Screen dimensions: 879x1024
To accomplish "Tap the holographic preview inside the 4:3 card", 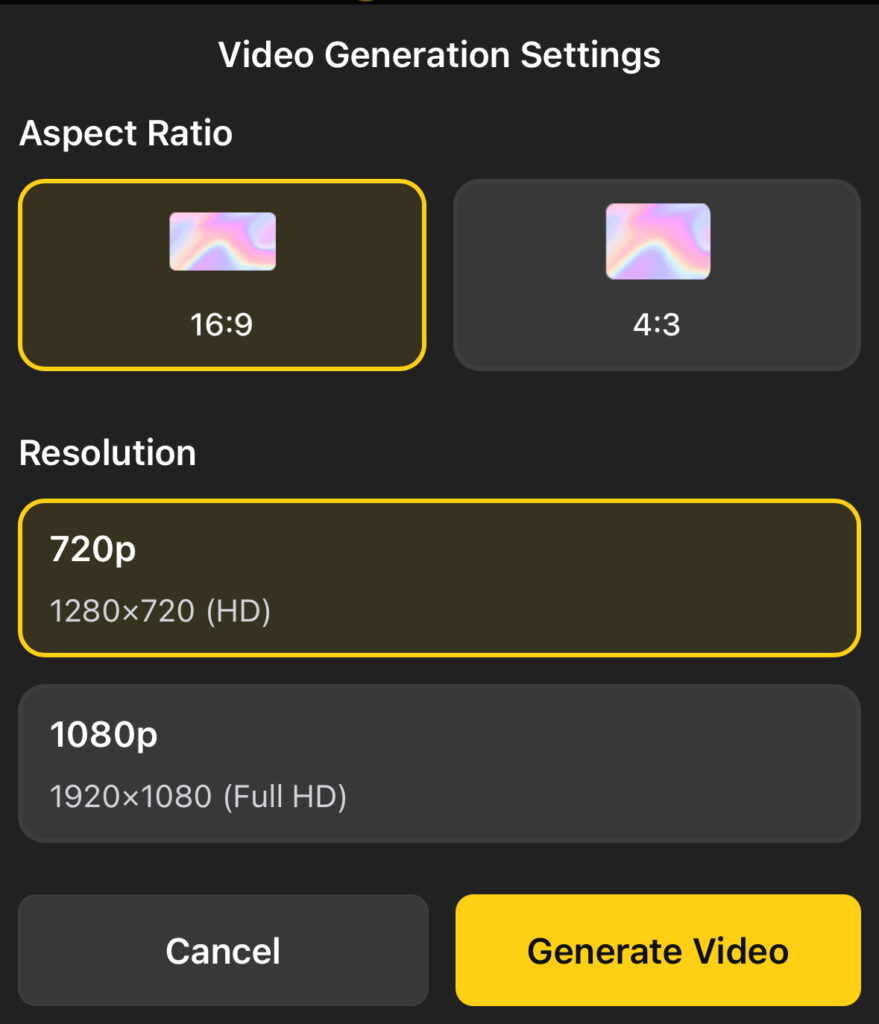I will pyautogui.click(x=656, y=240).
